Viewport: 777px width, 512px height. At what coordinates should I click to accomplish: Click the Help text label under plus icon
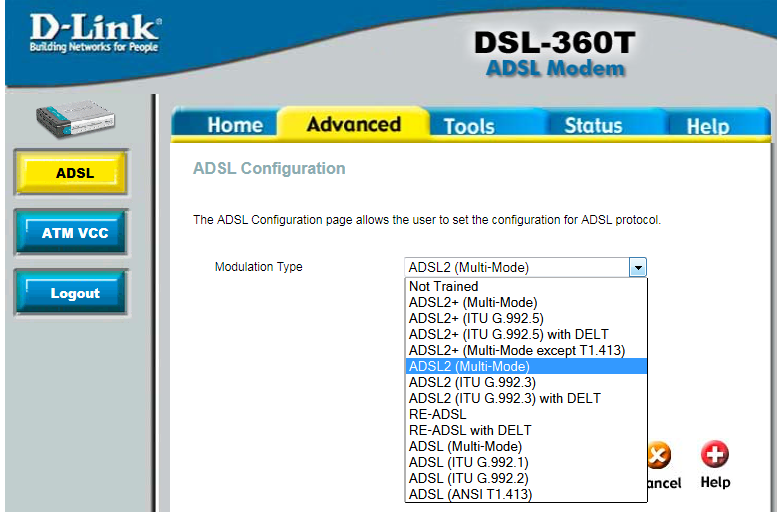tap(715, 482)
